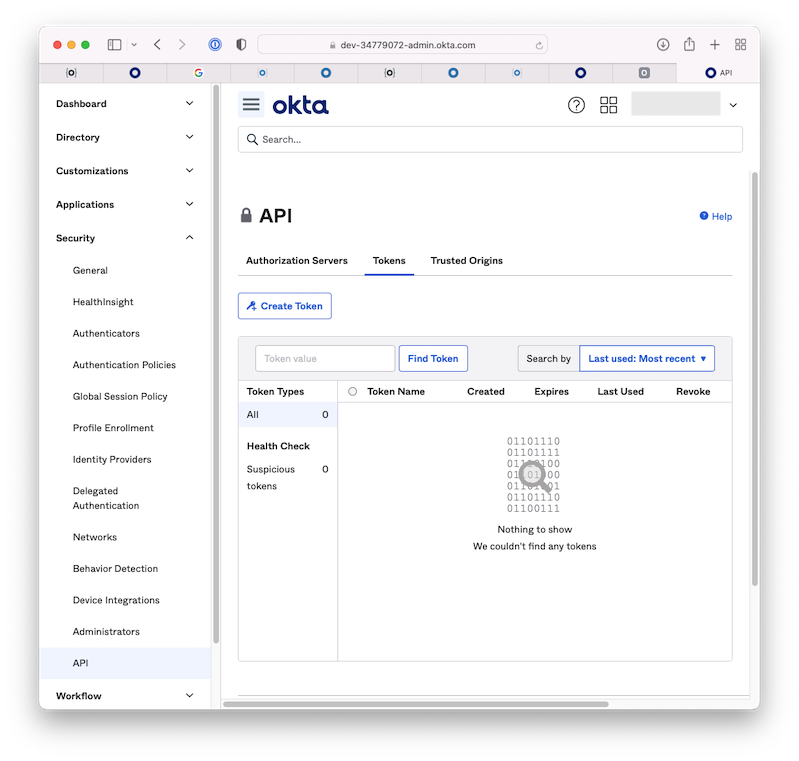
Task: Select Suspicious tokens filter
Action: coord(287,477)
